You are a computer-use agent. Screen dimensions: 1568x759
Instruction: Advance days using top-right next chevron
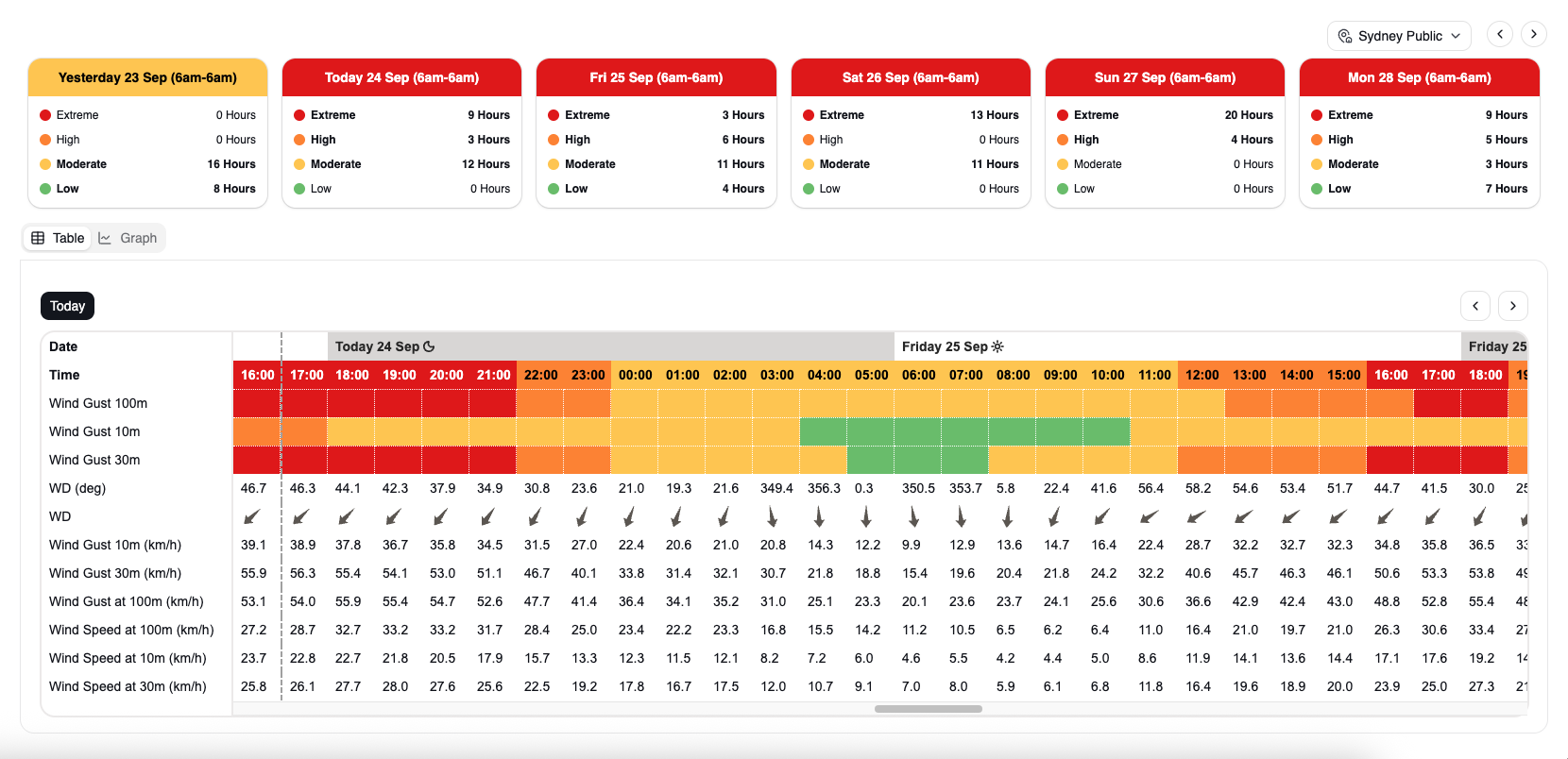(1534, 34)
